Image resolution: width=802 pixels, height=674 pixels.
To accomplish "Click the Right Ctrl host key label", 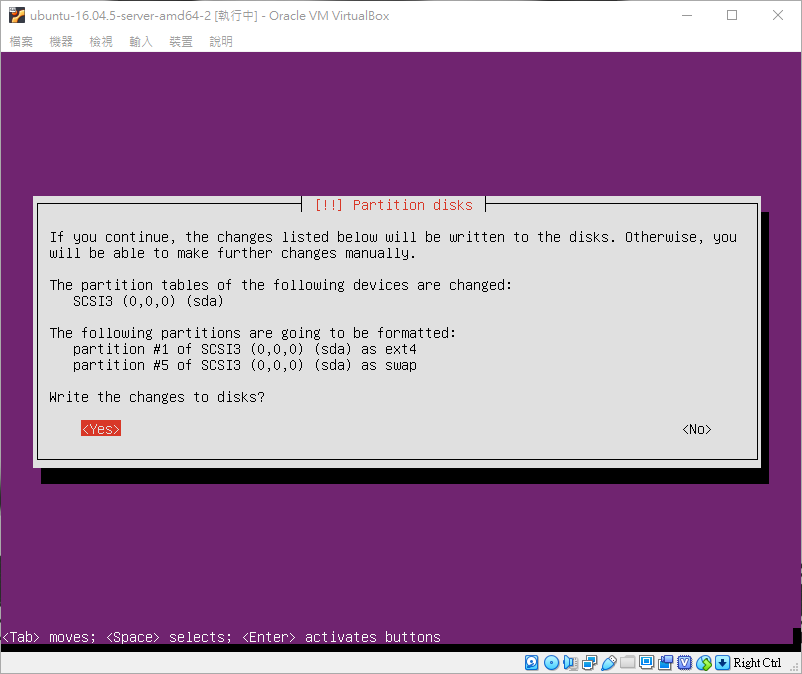I will click(757, 663).
